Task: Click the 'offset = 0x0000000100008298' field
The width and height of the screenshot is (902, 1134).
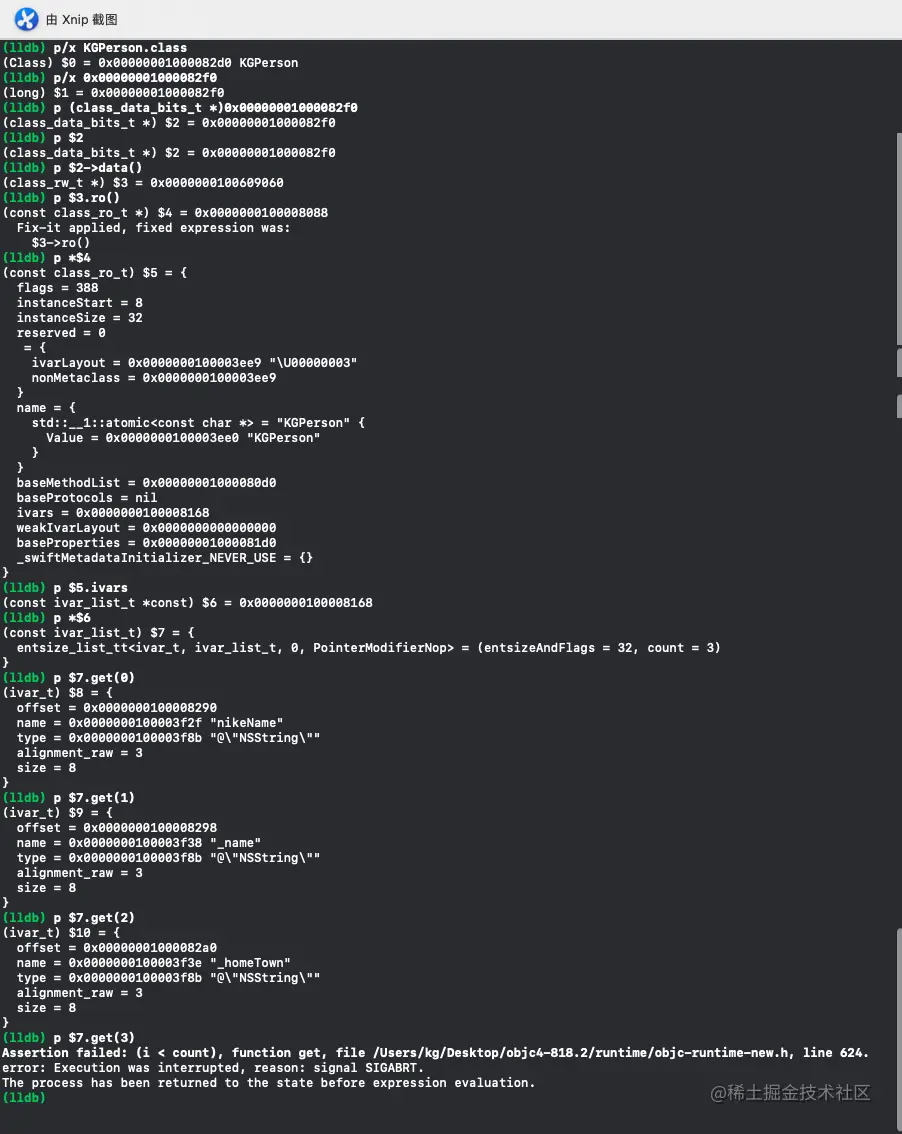Action: [x=116, y=828]
